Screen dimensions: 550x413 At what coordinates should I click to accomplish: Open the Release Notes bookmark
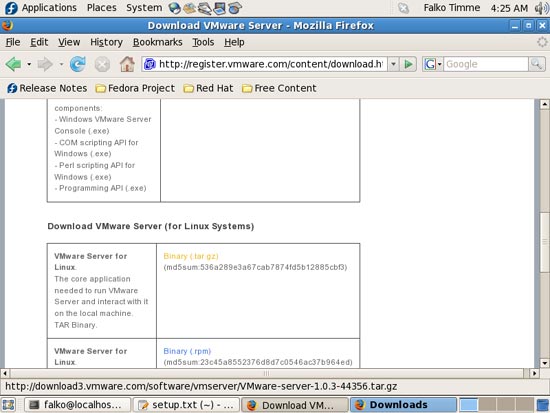[x=47, y=88]
